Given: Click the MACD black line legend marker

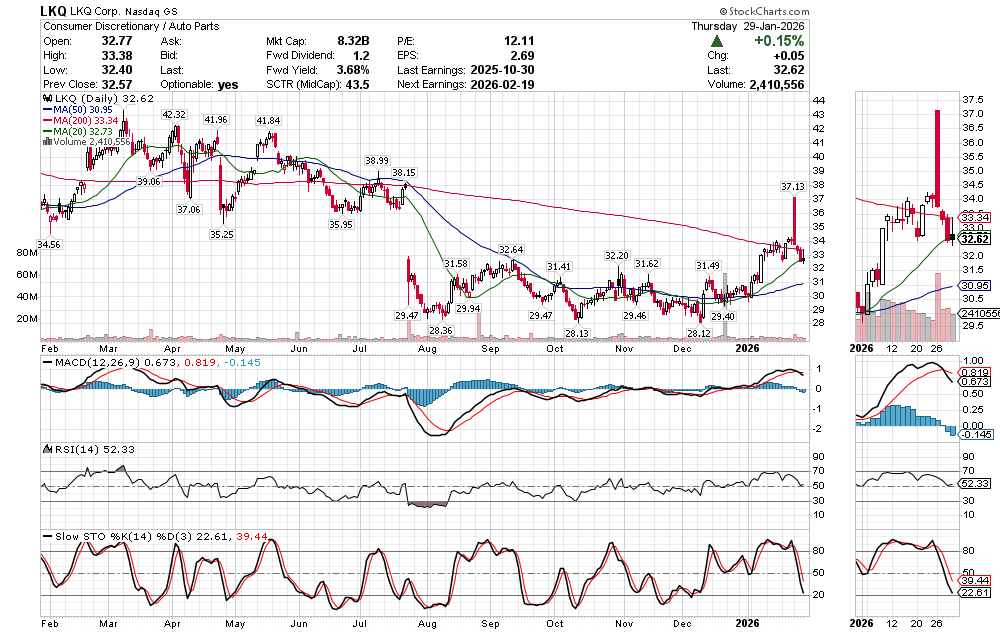Looking at the screenshot, I should tap(45, 362).
